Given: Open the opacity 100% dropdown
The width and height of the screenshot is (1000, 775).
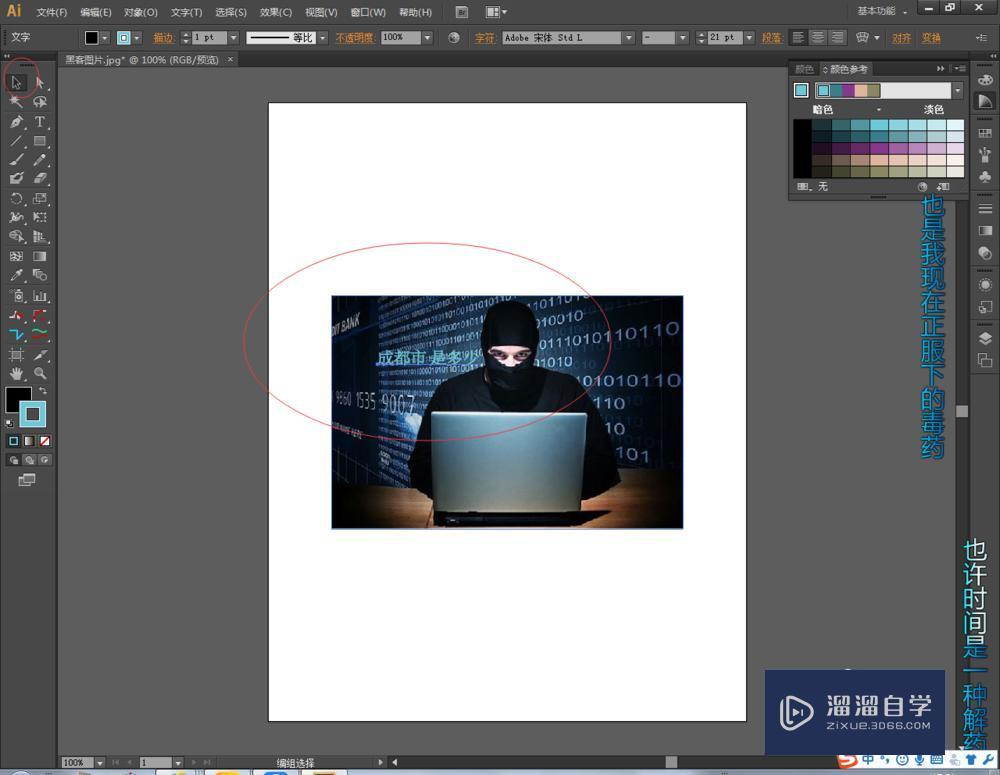Looking at the screenshot, I should pyautogui.click(x=427, y=38).
